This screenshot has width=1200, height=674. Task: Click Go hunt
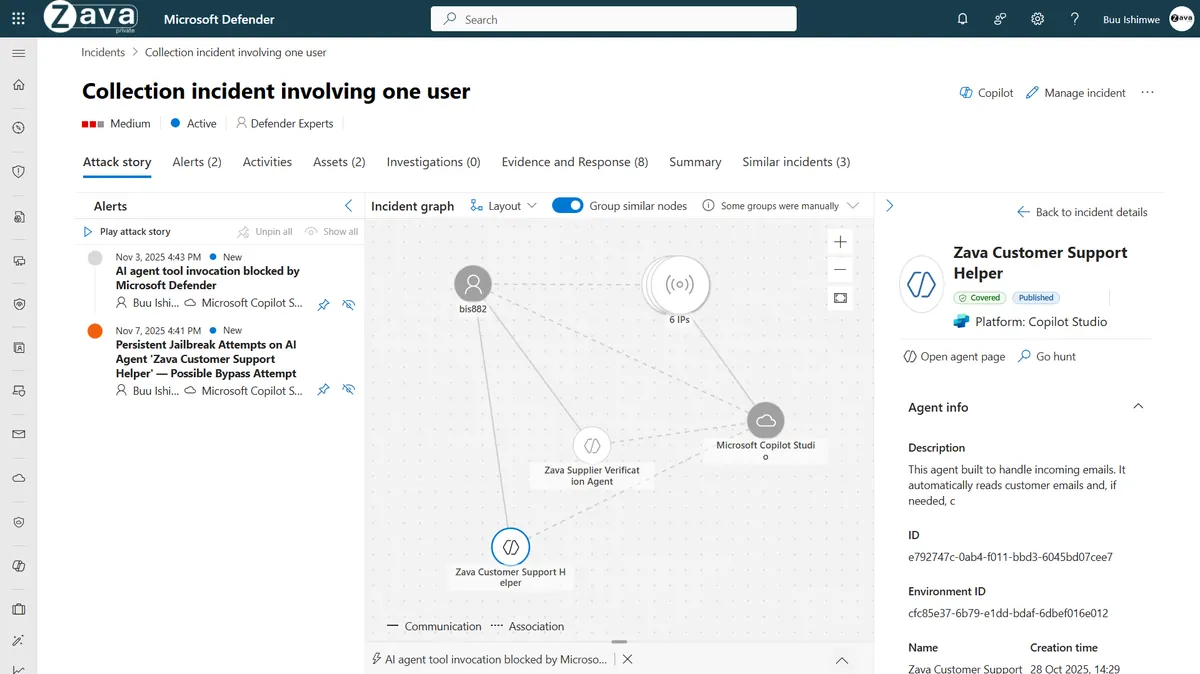tap(1046, 356)
